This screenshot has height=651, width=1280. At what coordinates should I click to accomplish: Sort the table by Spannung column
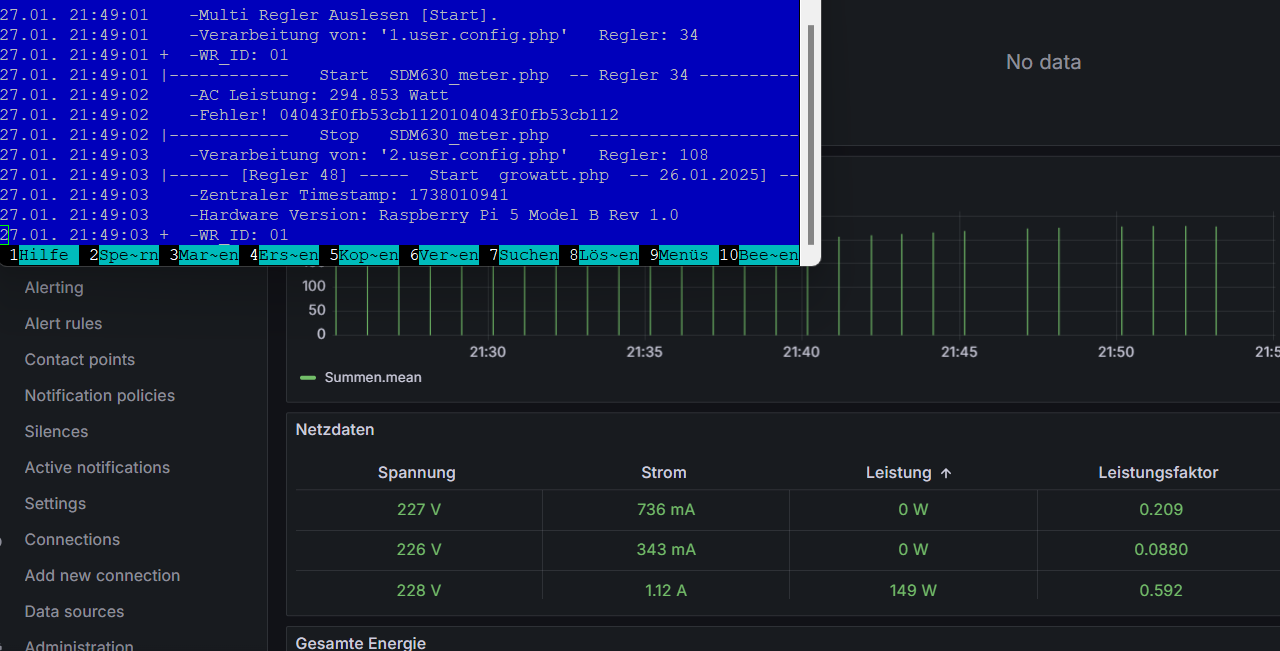(418, 473)
